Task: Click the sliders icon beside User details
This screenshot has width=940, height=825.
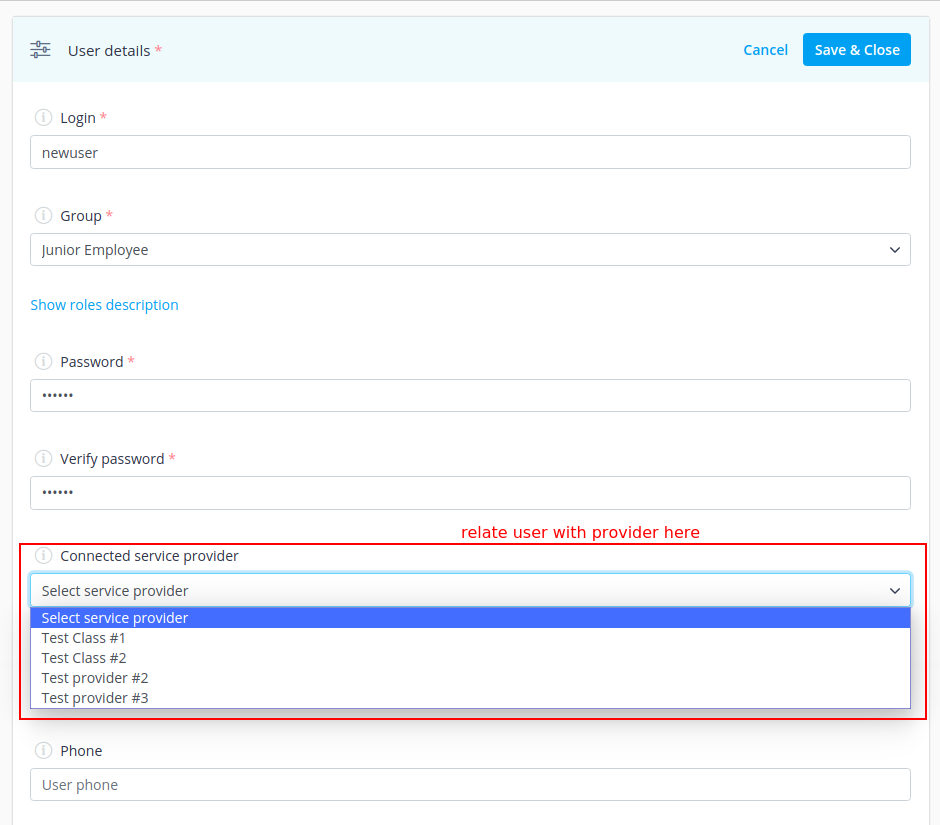Action: click(40, 50)
